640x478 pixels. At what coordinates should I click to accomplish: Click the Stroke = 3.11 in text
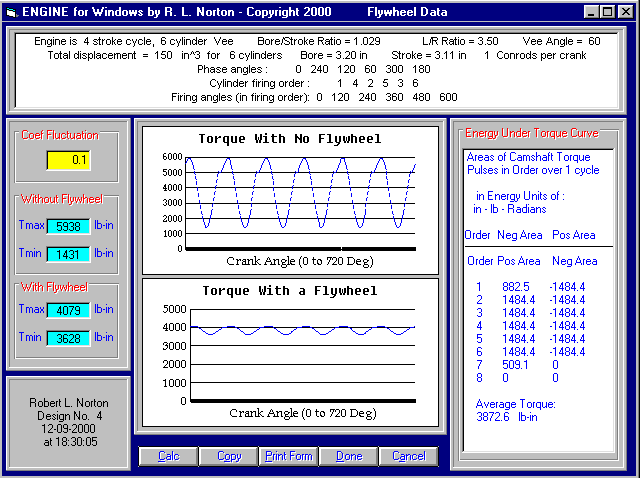tap(429, 55)
